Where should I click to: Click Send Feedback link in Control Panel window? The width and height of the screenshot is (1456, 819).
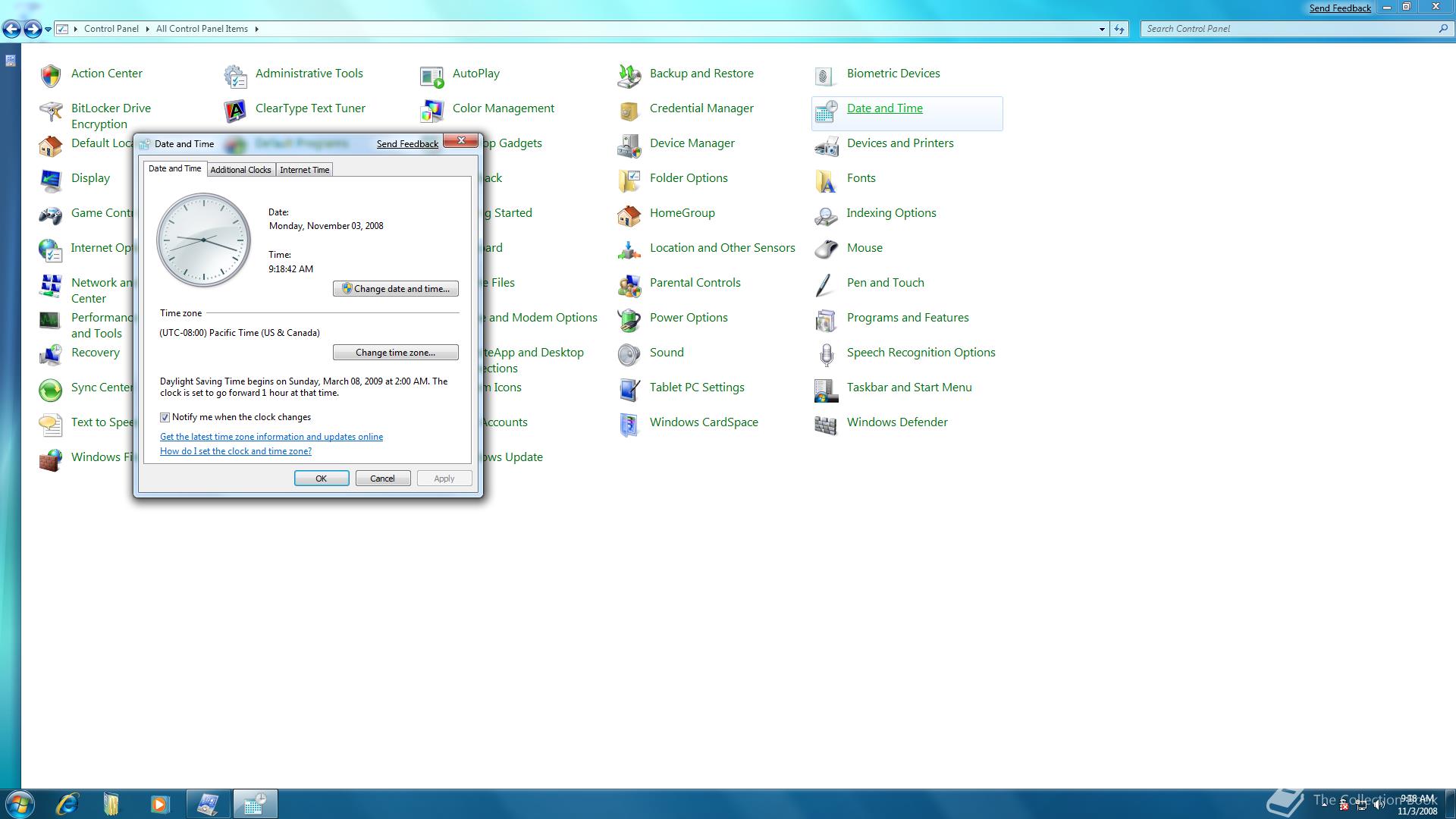(x=1340, y=8)
